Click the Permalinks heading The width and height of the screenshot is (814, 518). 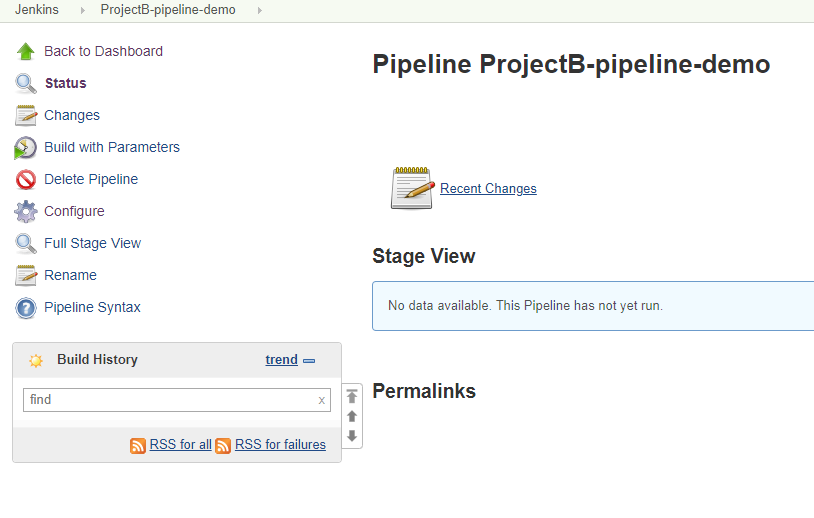[424, 391]
